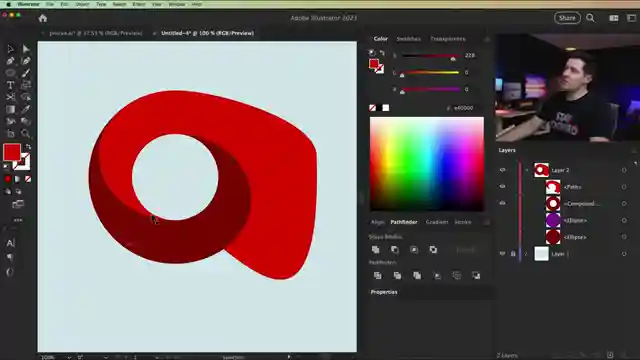The height and width of the screenshot is (360, 640).
Task: Open Arrange Documents icon in header
Action: pyautogui.click(x=613, y=18)
